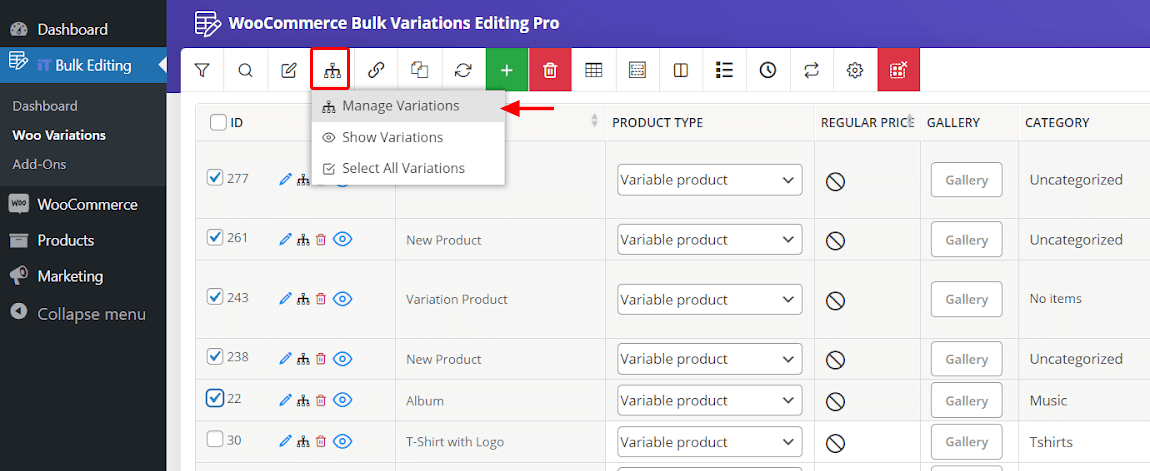Click the pencil edit icon for product 22
1150x471 pixels.
pos(286,401)
